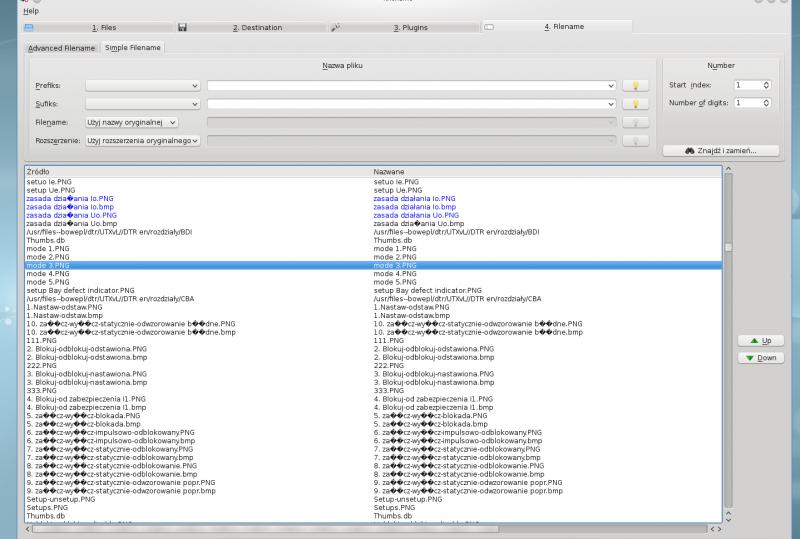Click the binoculars icon on Znajdź i zamień
The image size is (800, 539).
pos(690,151)
